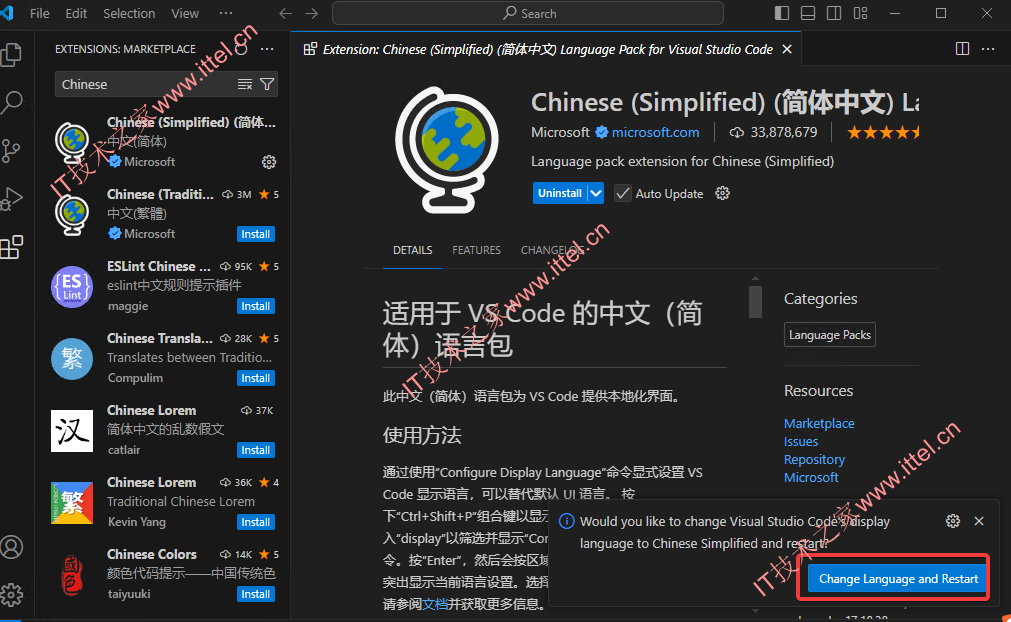Viewport: 1011px width, 622px height.
Task: Select the Extensions icon in activity bar
Action: pyautogui.click(x=12, y=247)
